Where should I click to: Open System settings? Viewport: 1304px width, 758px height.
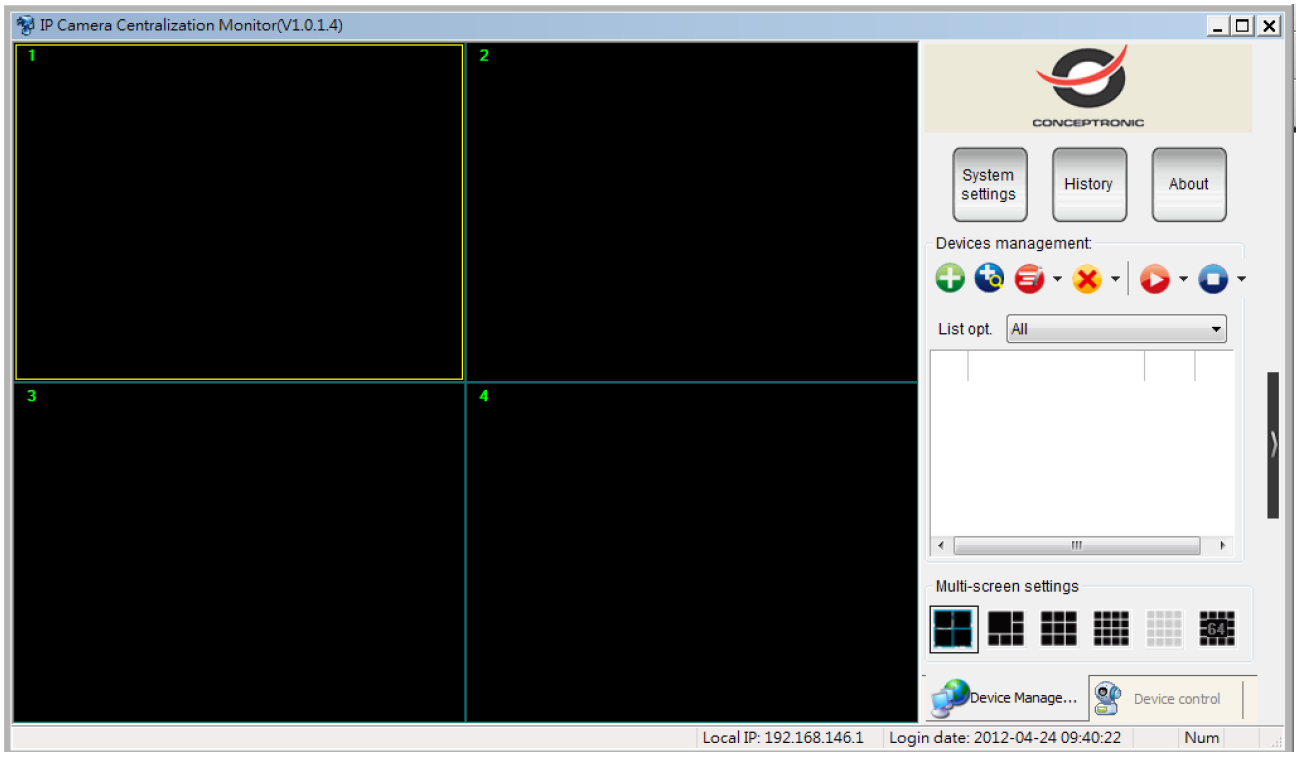[989, 185]
